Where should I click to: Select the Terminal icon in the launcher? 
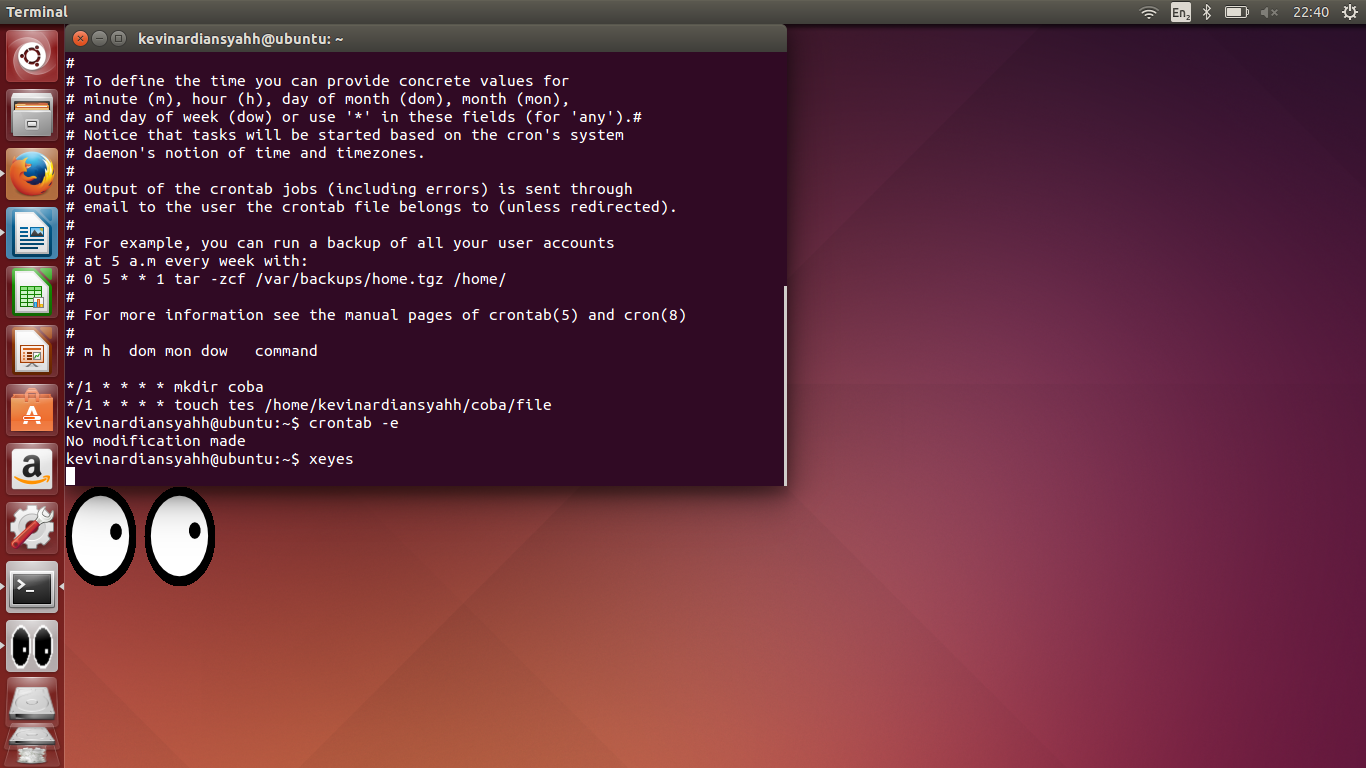[32, 588]
